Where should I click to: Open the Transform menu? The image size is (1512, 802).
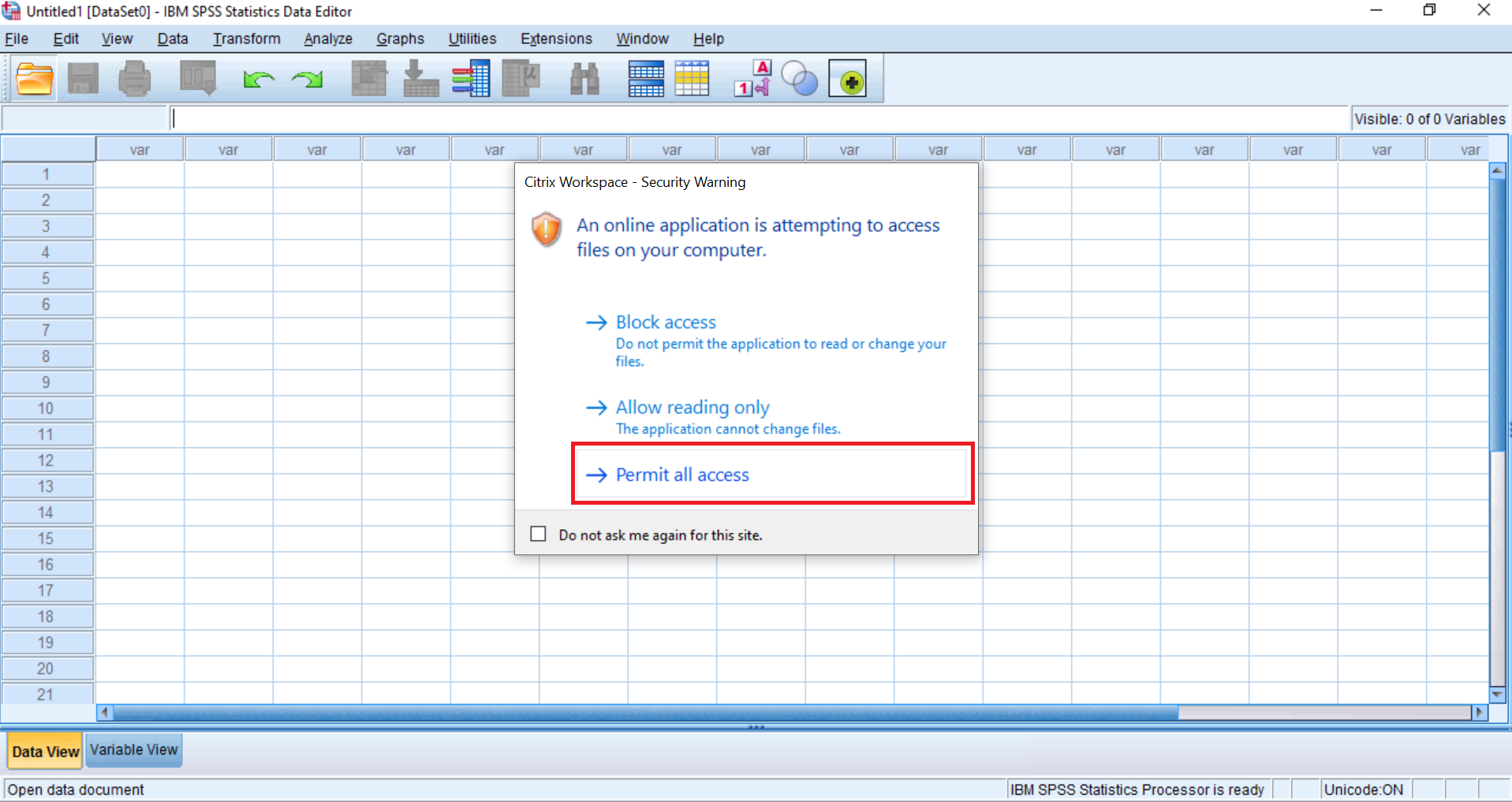pos(247,39)
